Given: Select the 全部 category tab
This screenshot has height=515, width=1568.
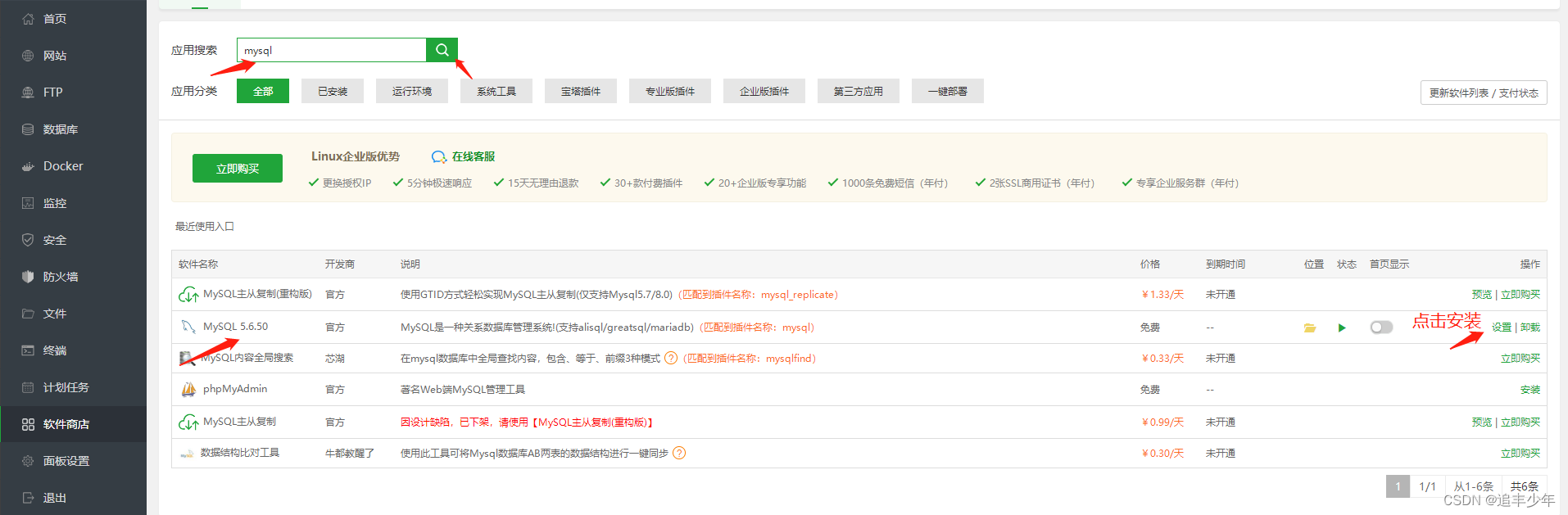Looking at the screenshot, I should coord(263,91).
